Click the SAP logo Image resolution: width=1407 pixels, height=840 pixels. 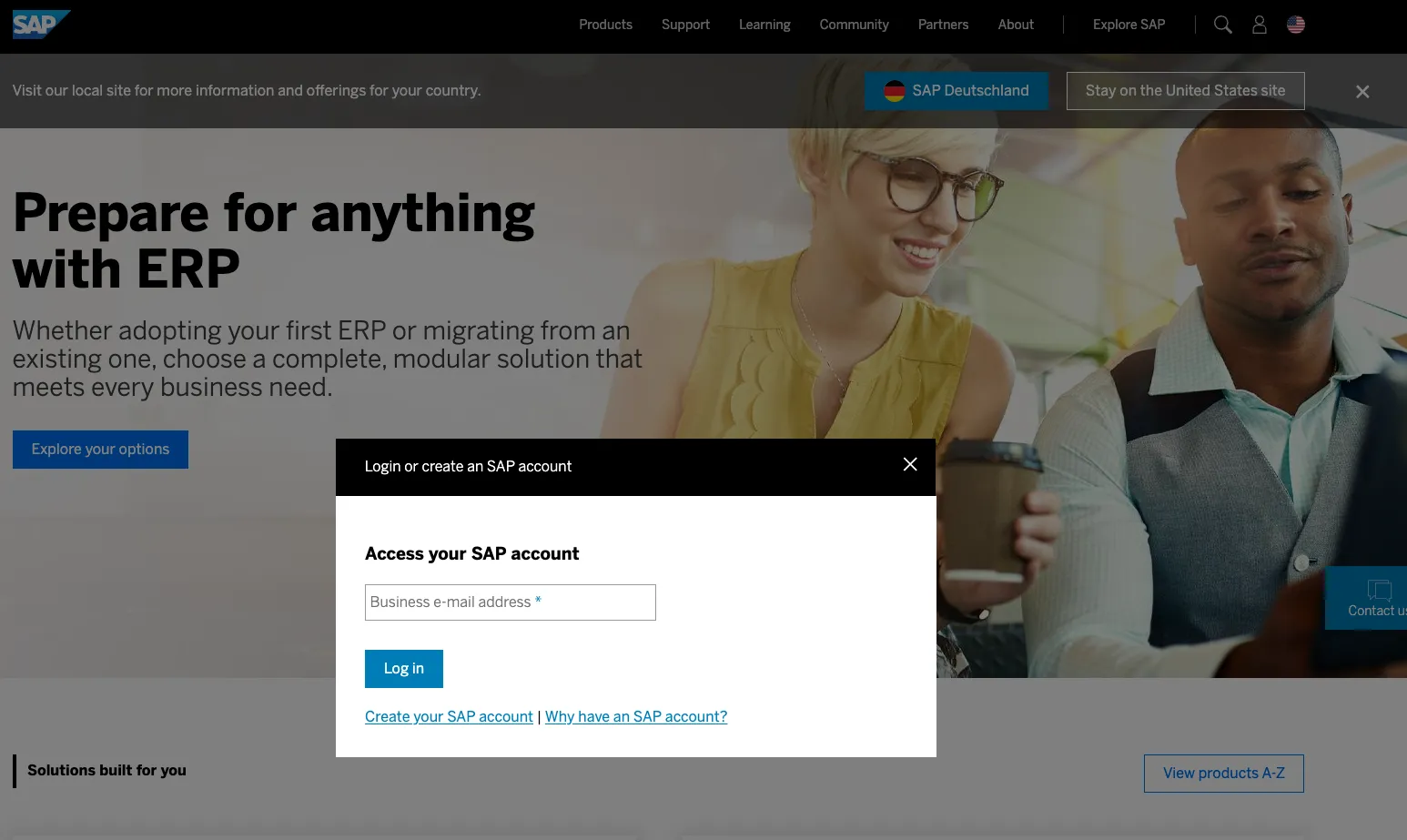[x=41, y=25]
